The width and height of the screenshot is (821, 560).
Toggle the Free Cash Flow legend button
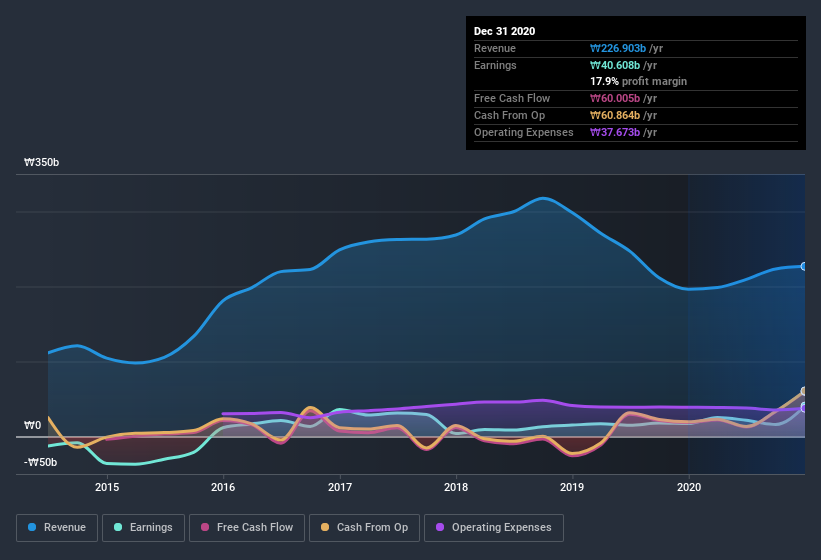[x=247, y=528]
